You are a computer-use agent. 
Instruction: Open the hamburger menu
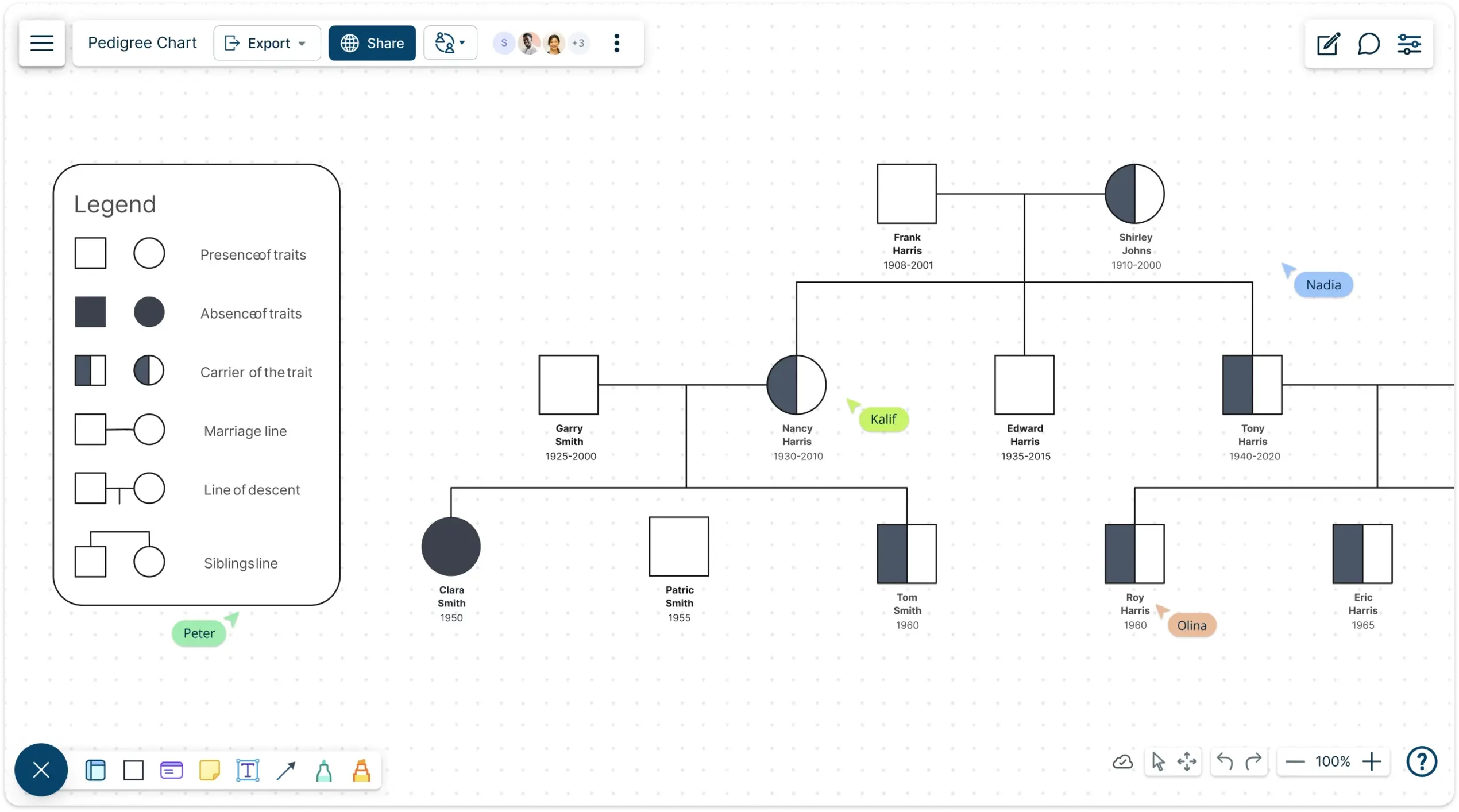[x=41, y=42]
